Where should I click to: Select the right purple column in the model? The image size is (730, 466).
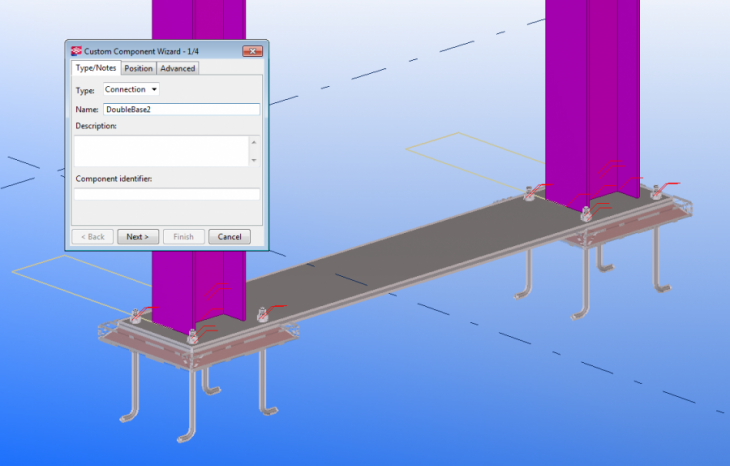click(595, 100)
